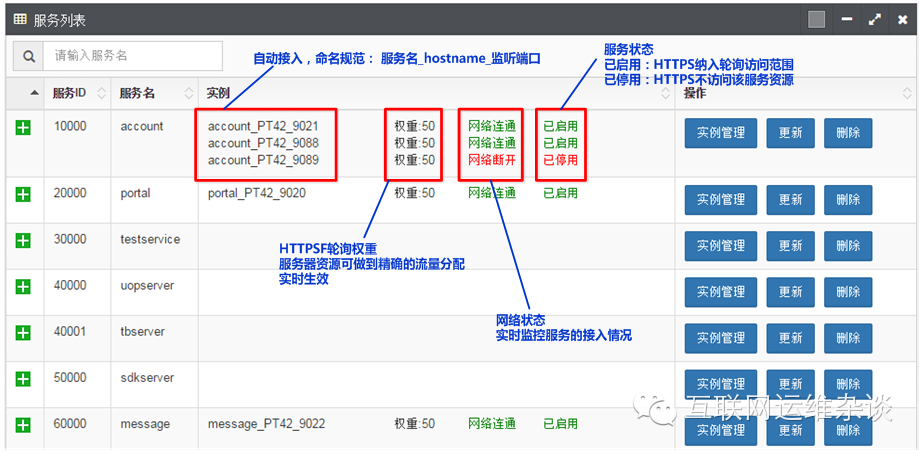Click 更新 for uopserver
922x454 pixels.
(790, 292)
